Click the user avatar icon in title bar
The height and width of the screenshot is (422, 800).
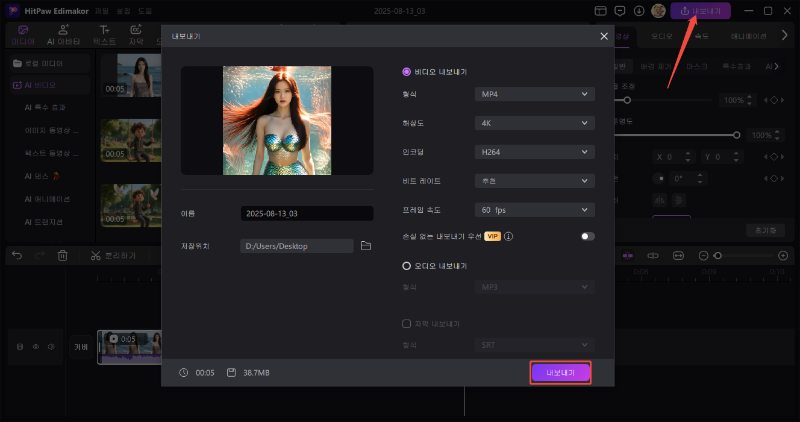(658, 11)
